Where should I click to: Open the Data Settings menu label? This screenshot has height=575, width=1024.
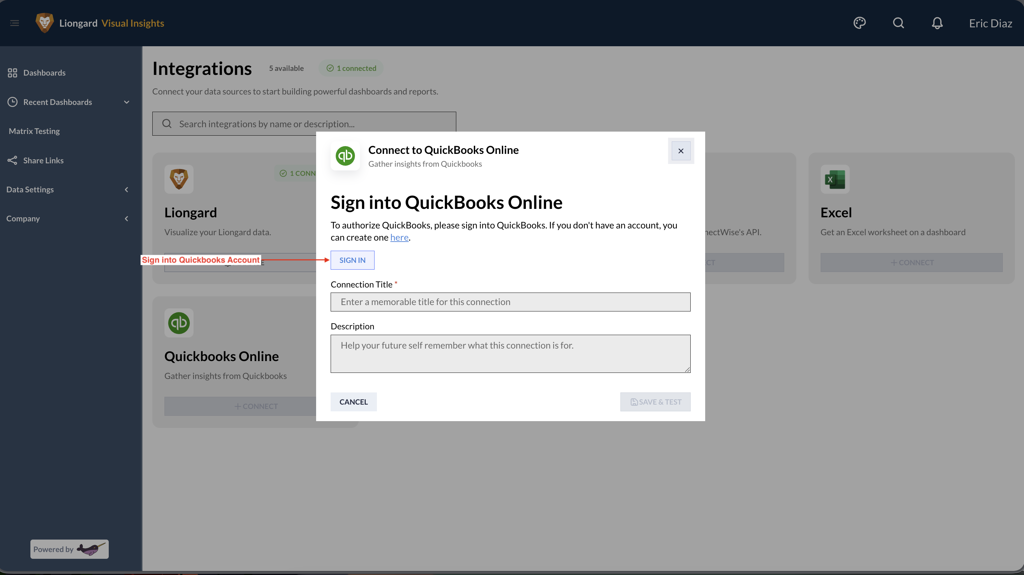30,189
